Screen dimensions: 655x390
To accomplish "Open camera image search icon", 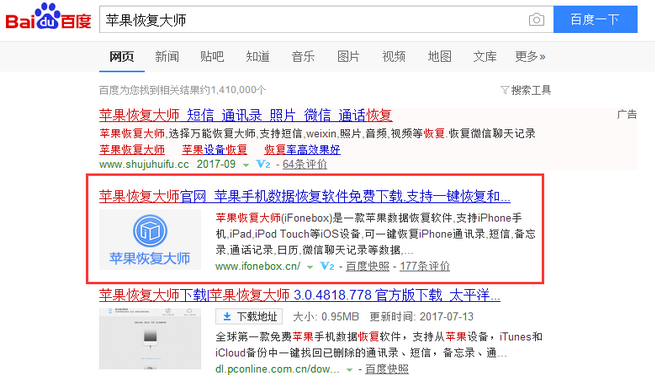I will pyautogui.click(x=536, y=20).
